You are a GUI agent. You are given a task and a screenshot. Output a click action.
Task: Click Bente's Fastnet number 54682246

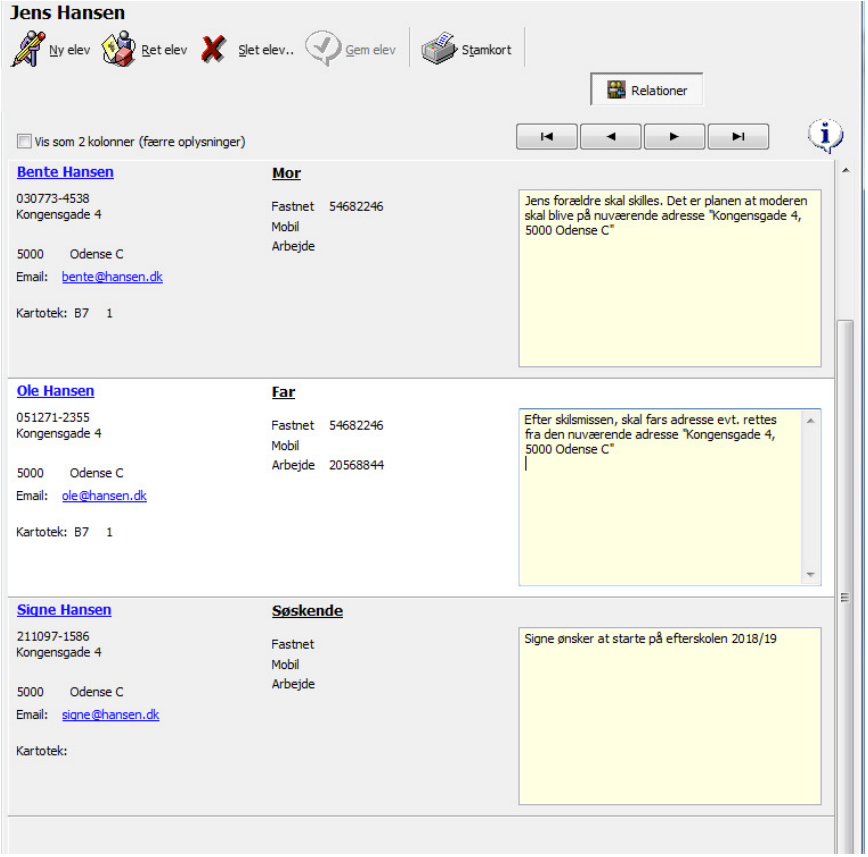(356, 206)
